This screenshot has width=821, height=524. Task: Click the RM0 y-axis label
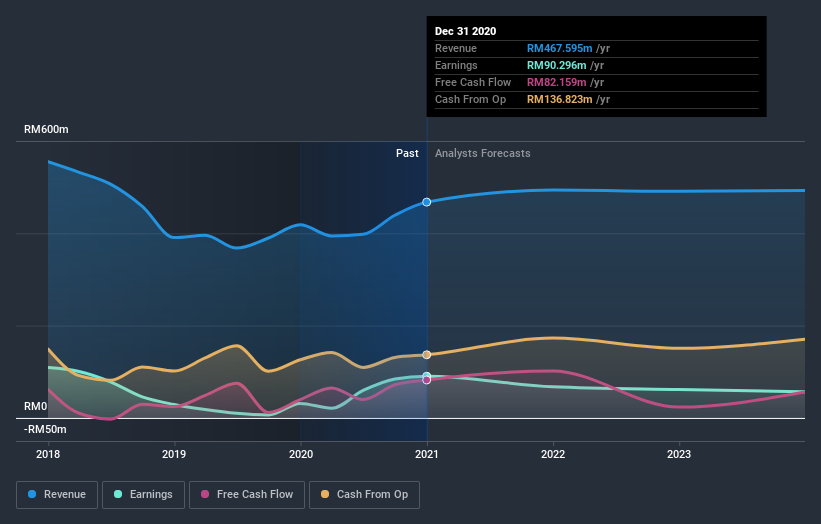pos(36,406)
